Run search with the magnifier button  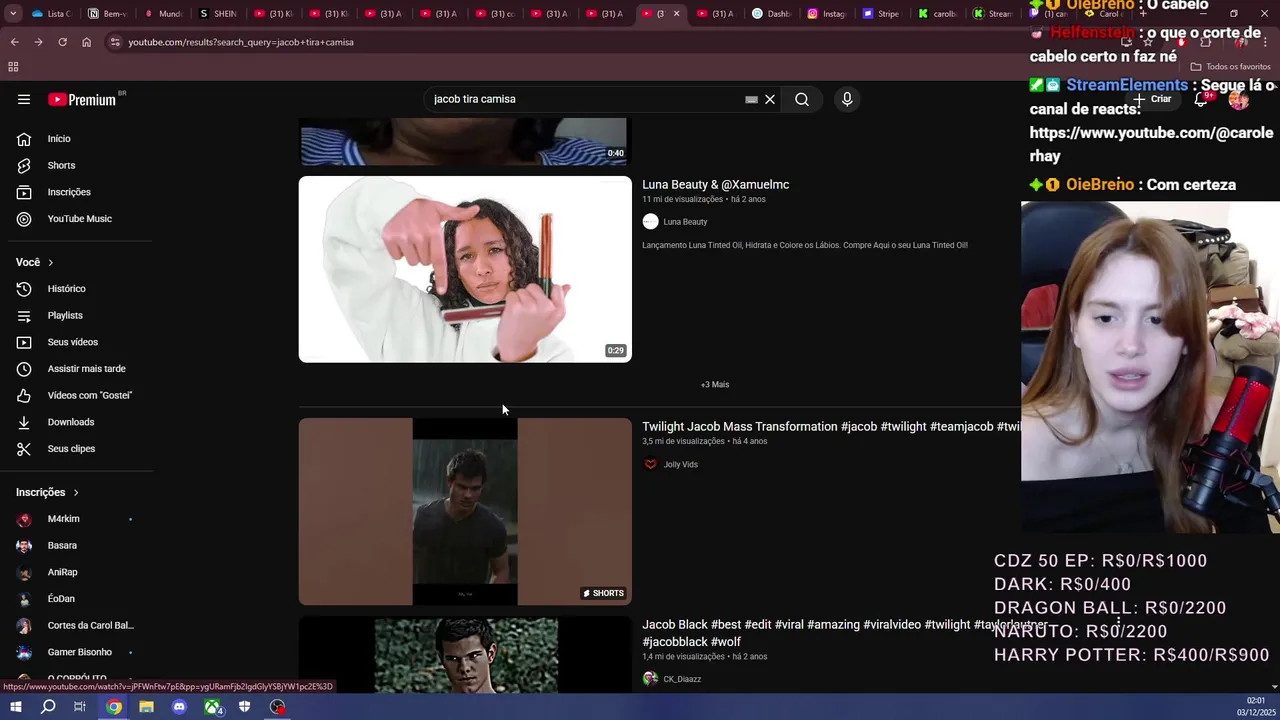tap(802, 99)
